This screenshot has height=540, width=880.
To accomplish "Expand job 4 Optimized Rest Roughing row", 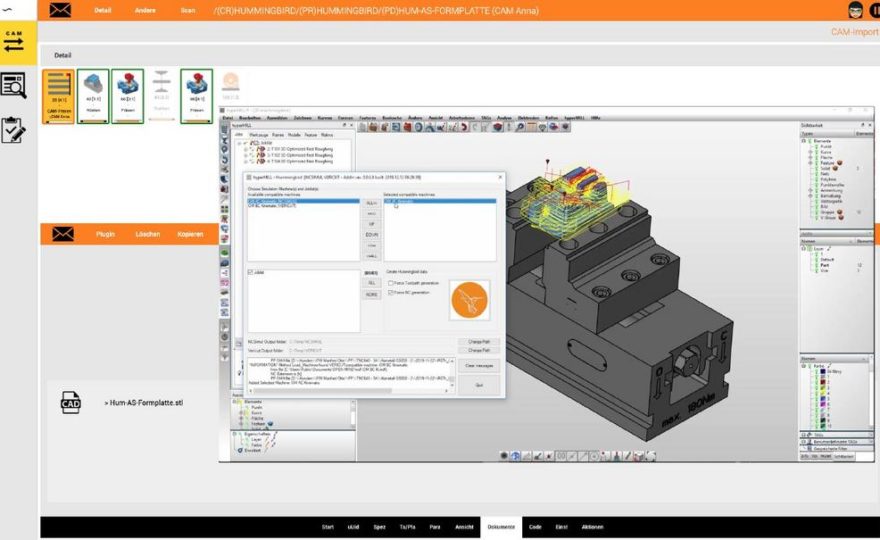I will 246,162.
